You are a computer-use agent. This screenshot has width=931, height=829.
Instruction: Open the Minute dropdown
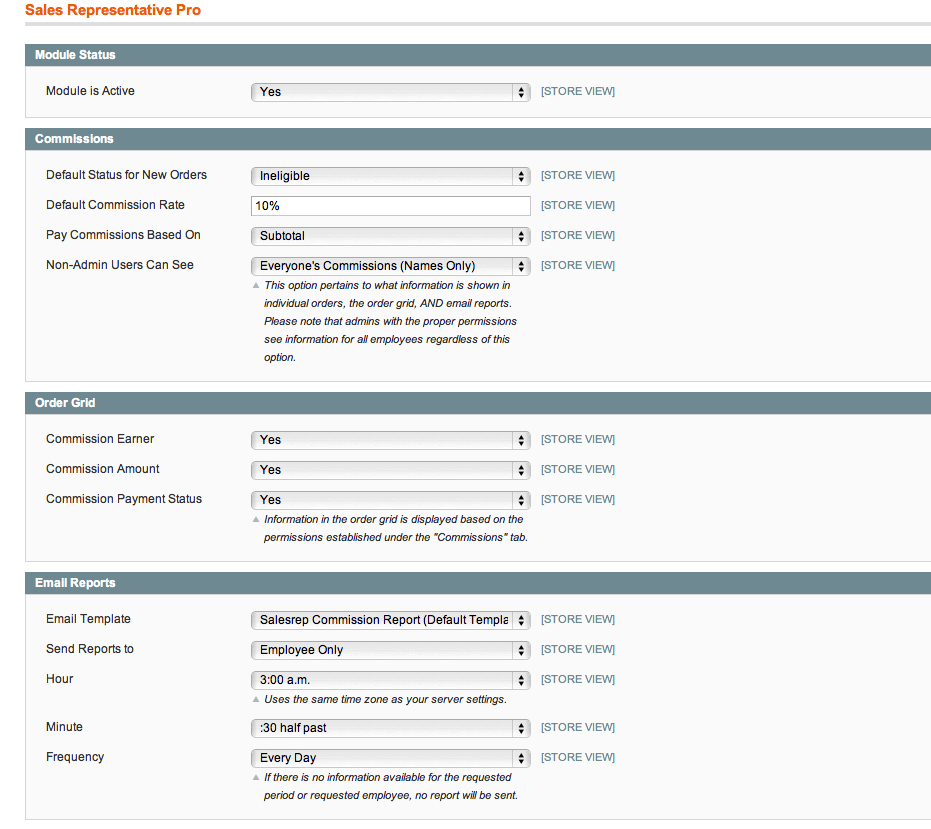click(390, 728)
